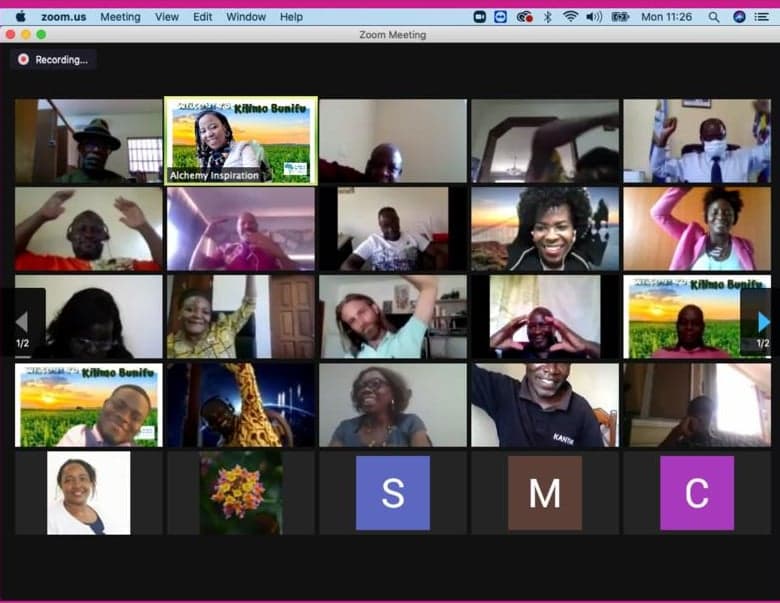Open the Edit menu
780x603 pixels.
(x=202, y=17)
